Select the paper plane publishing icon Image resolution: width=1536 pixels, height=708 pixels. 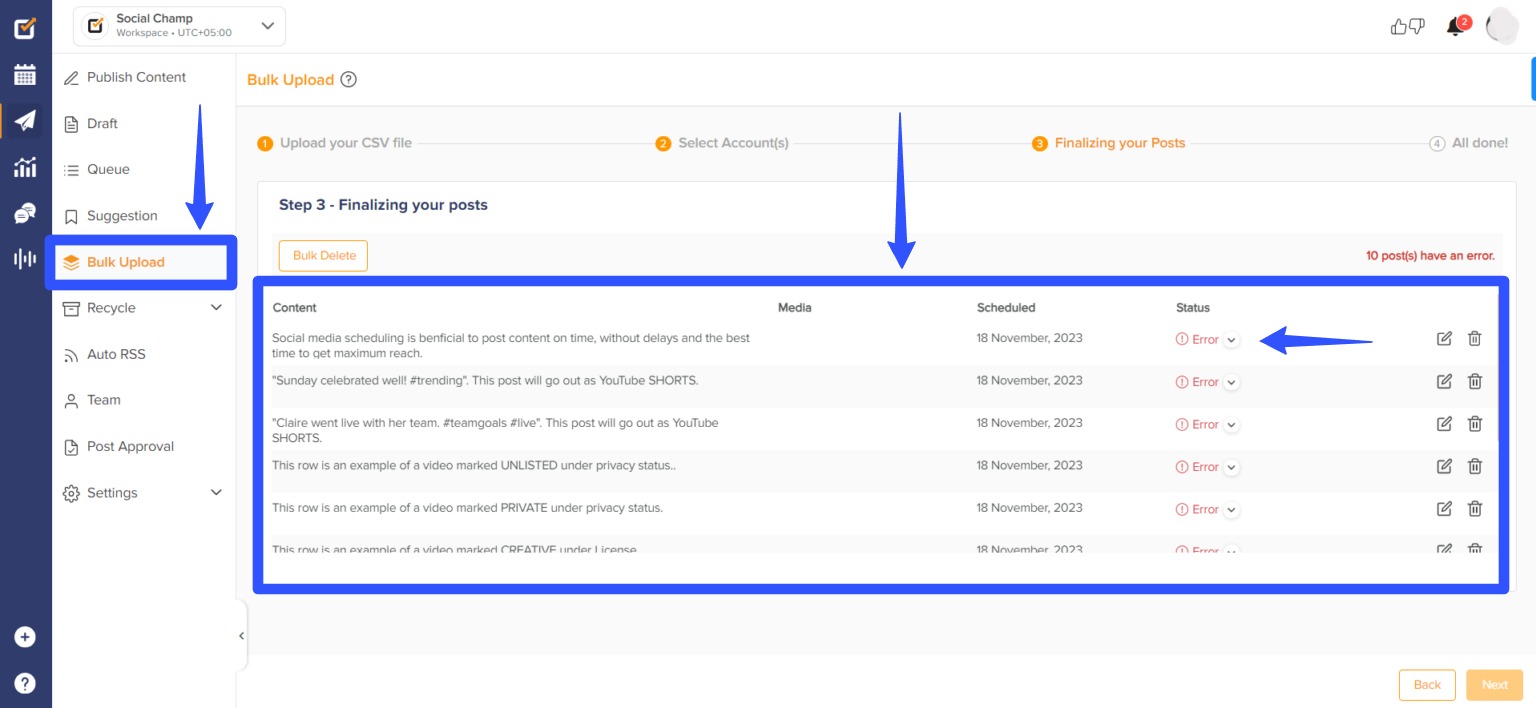25,119
